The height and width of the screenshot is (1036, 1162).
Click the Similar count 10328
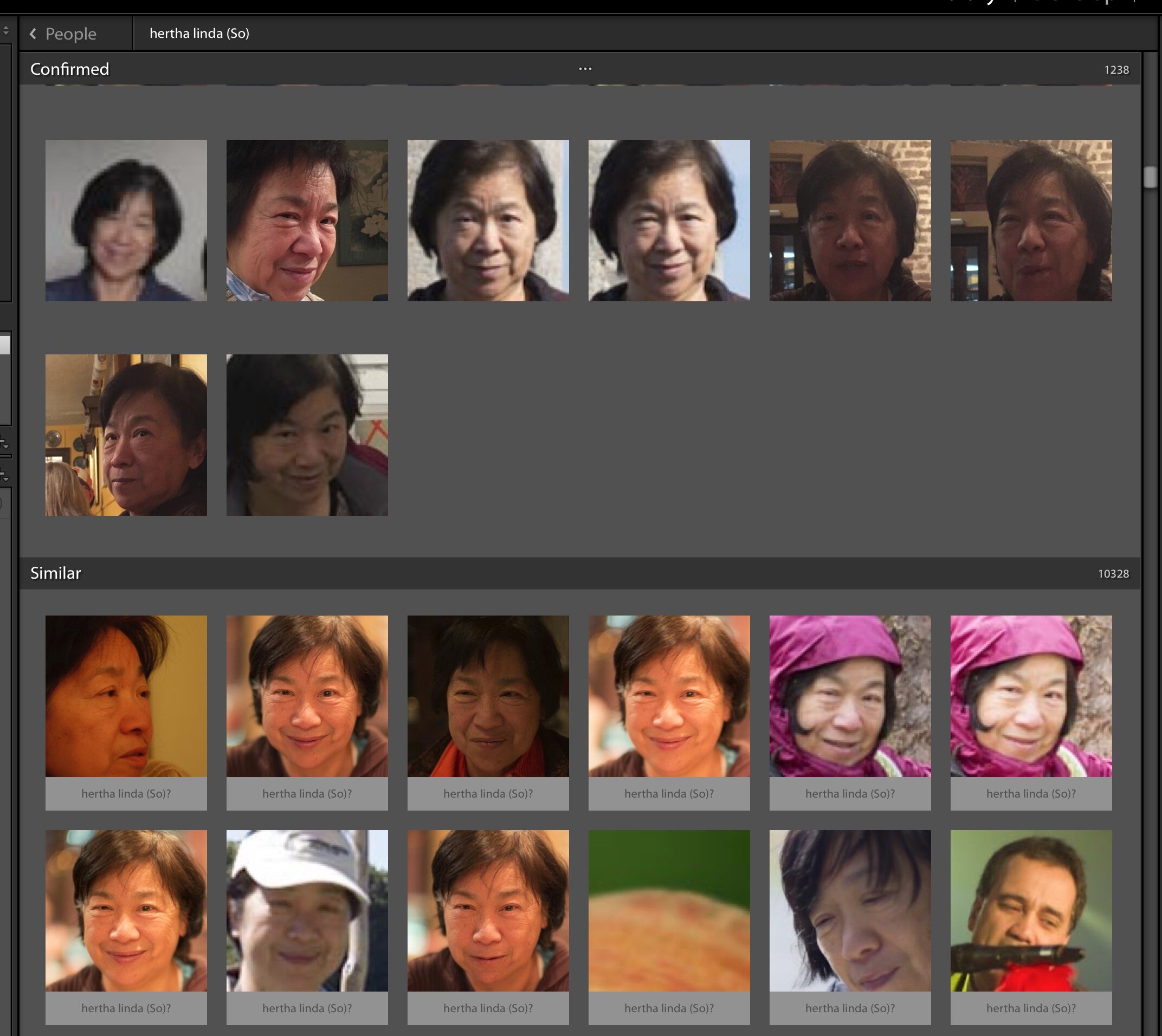tap(1113, 574)
